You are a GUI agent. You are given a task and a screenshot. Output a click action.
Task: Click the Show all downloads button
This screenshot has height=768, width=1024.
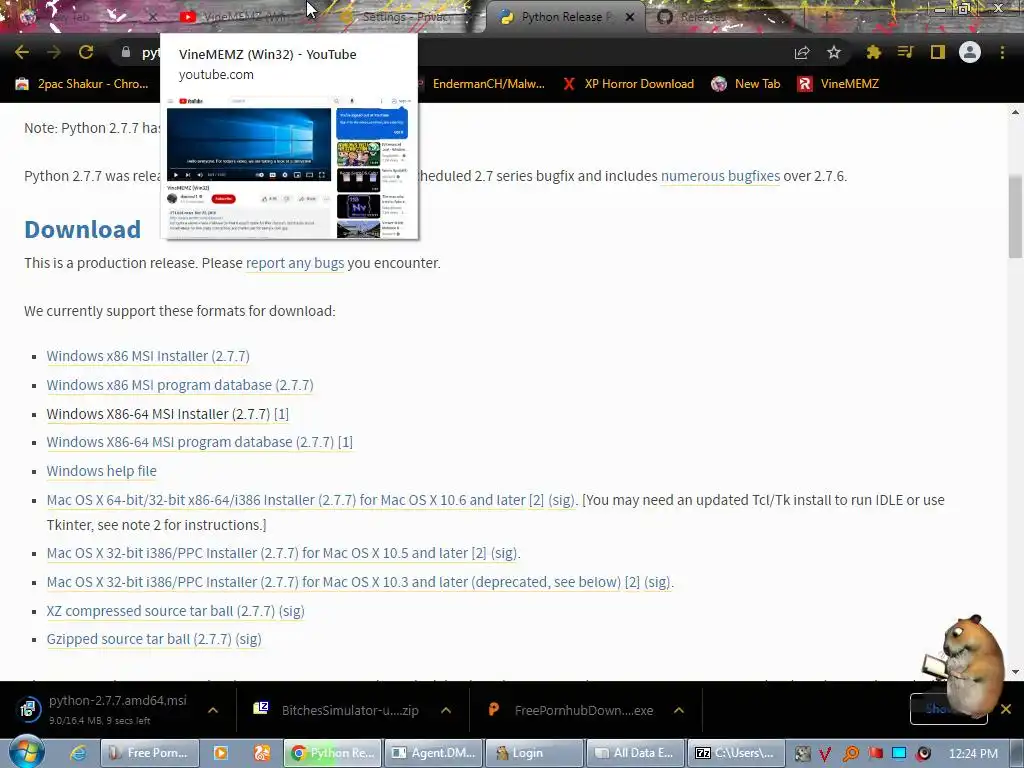[x=948, y=709]
